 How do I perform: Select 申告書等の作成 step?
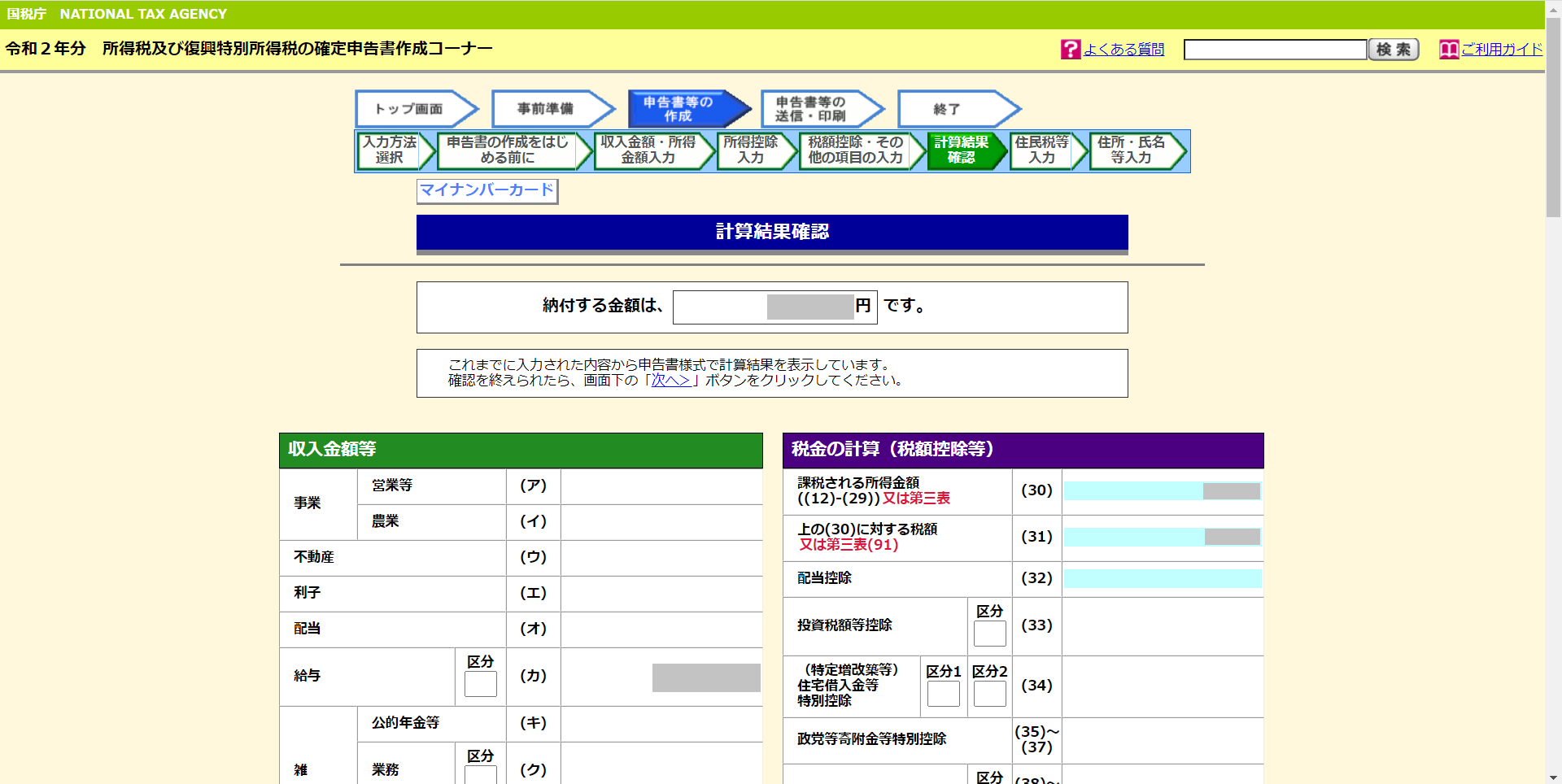[x=688, y=109]
